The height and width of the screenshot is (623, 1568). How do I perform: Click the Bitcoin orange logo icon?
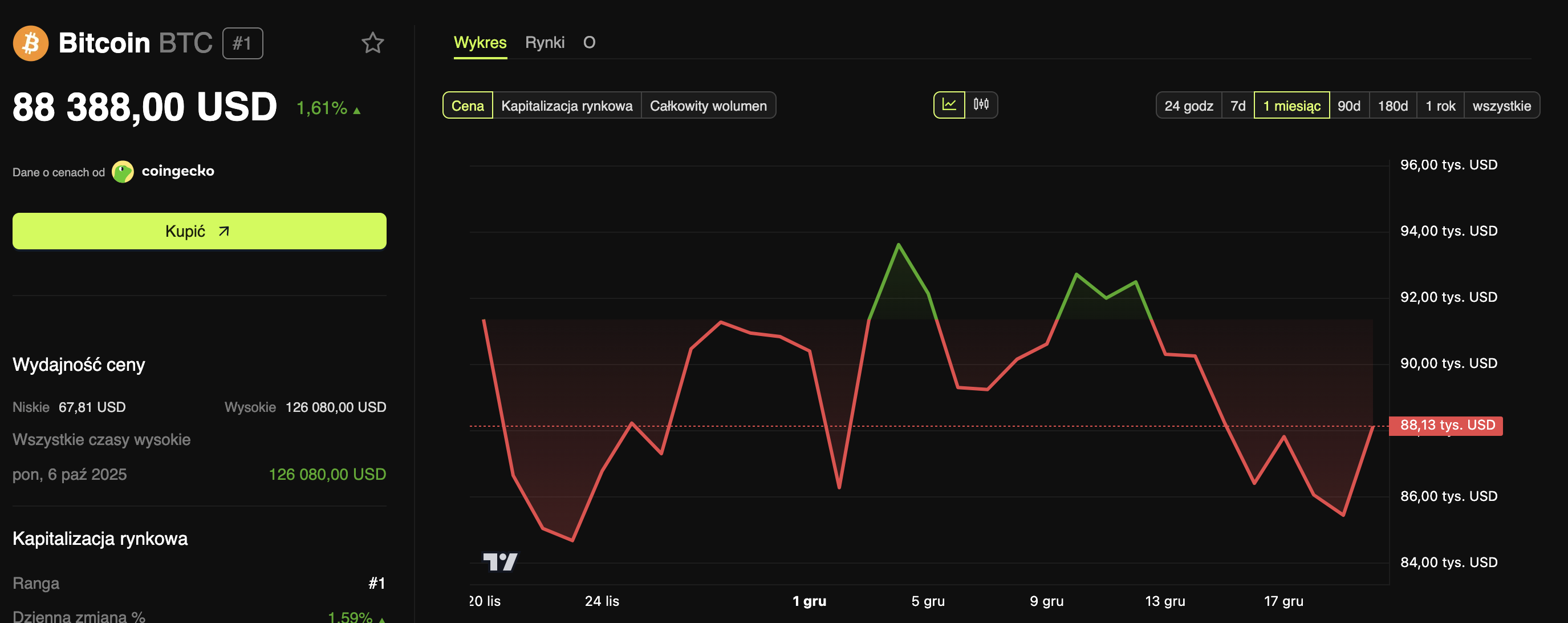click(x=30, y=43)
